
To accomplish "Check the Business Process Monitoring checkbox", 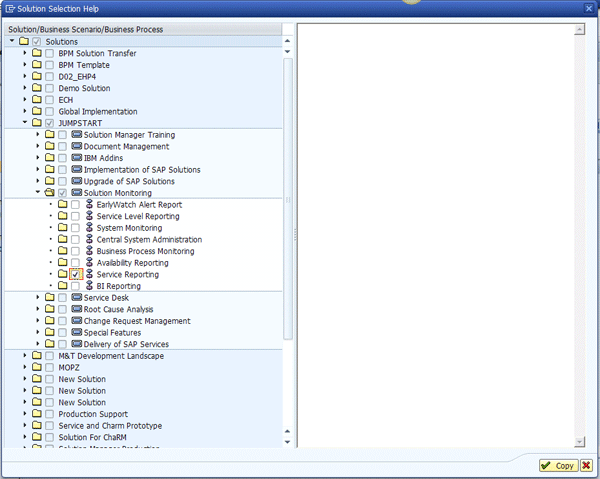I will click(x=75, y=251).
